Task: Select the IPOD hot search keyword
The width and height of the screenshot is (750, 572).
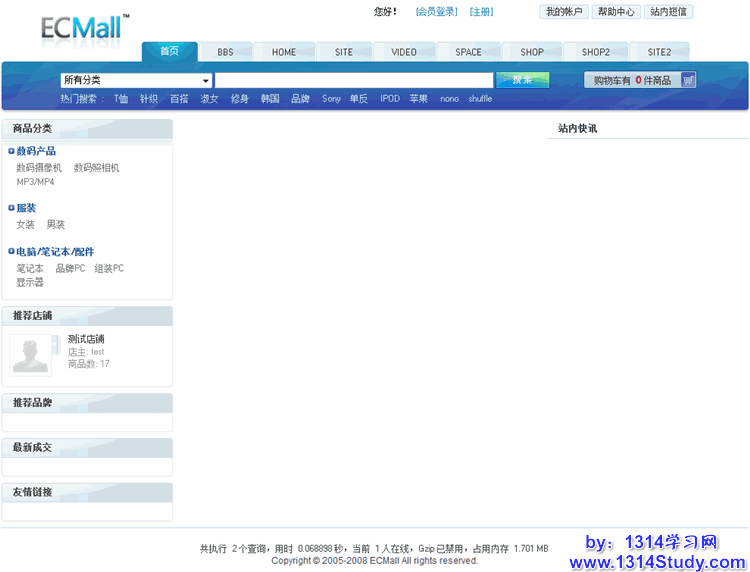Action: coord(389,99)
